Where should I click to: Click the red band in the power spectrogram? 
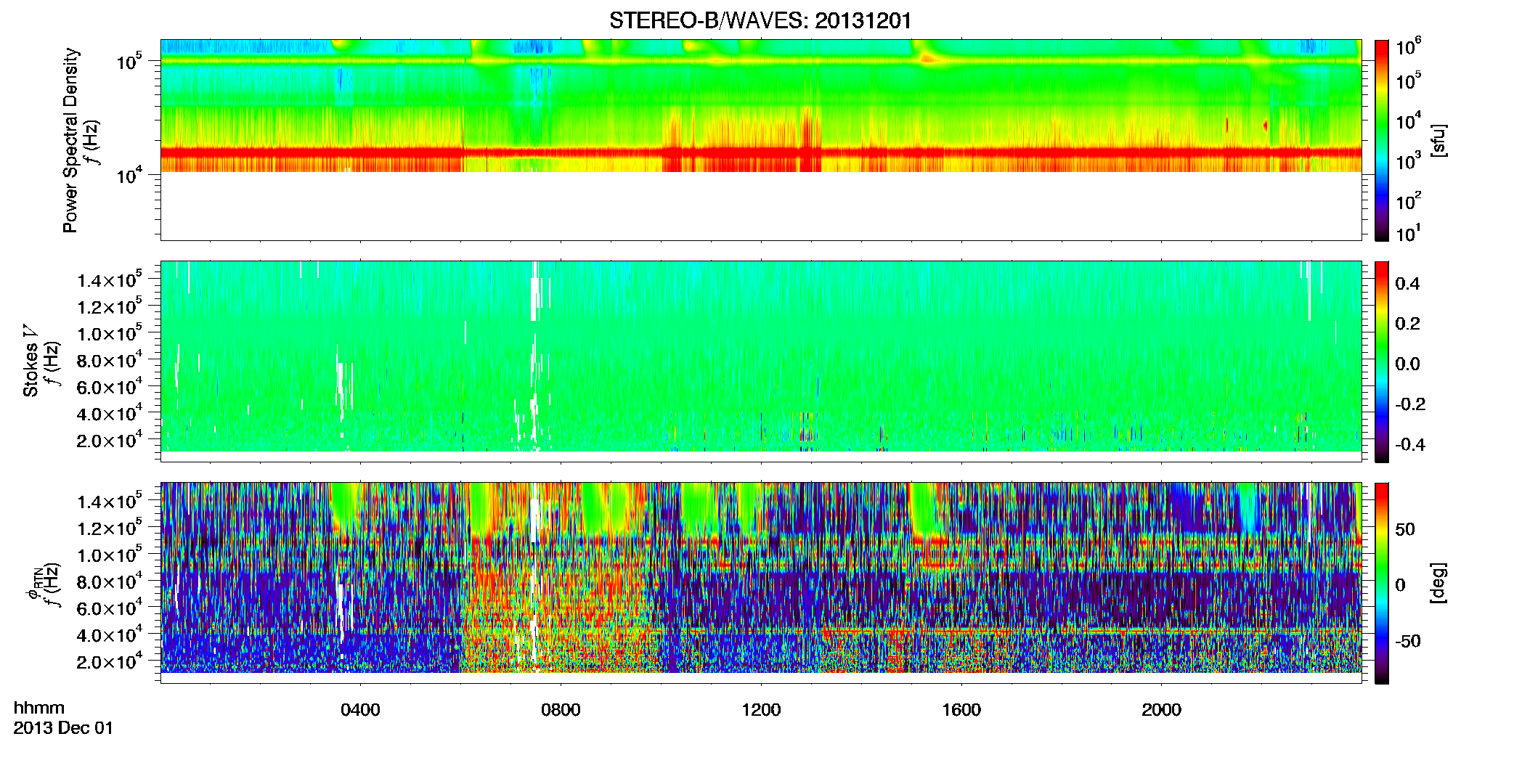pyautogui.click(x=760, y=152)
